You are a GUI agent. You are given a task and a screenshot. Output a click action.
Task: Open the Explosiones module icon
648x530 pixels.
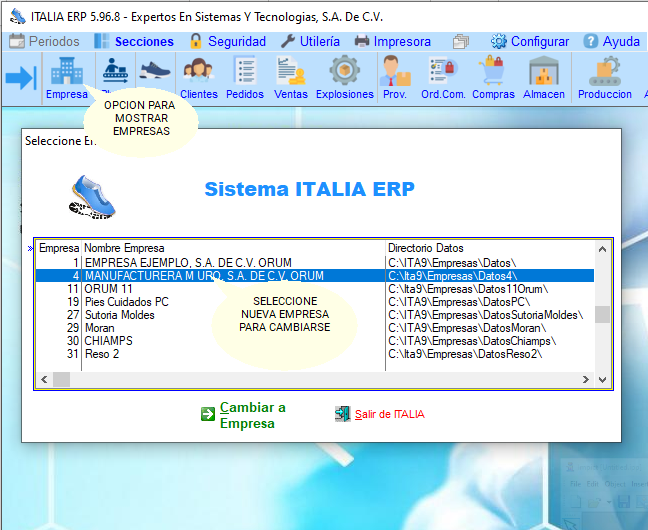[x=345, y=78]
